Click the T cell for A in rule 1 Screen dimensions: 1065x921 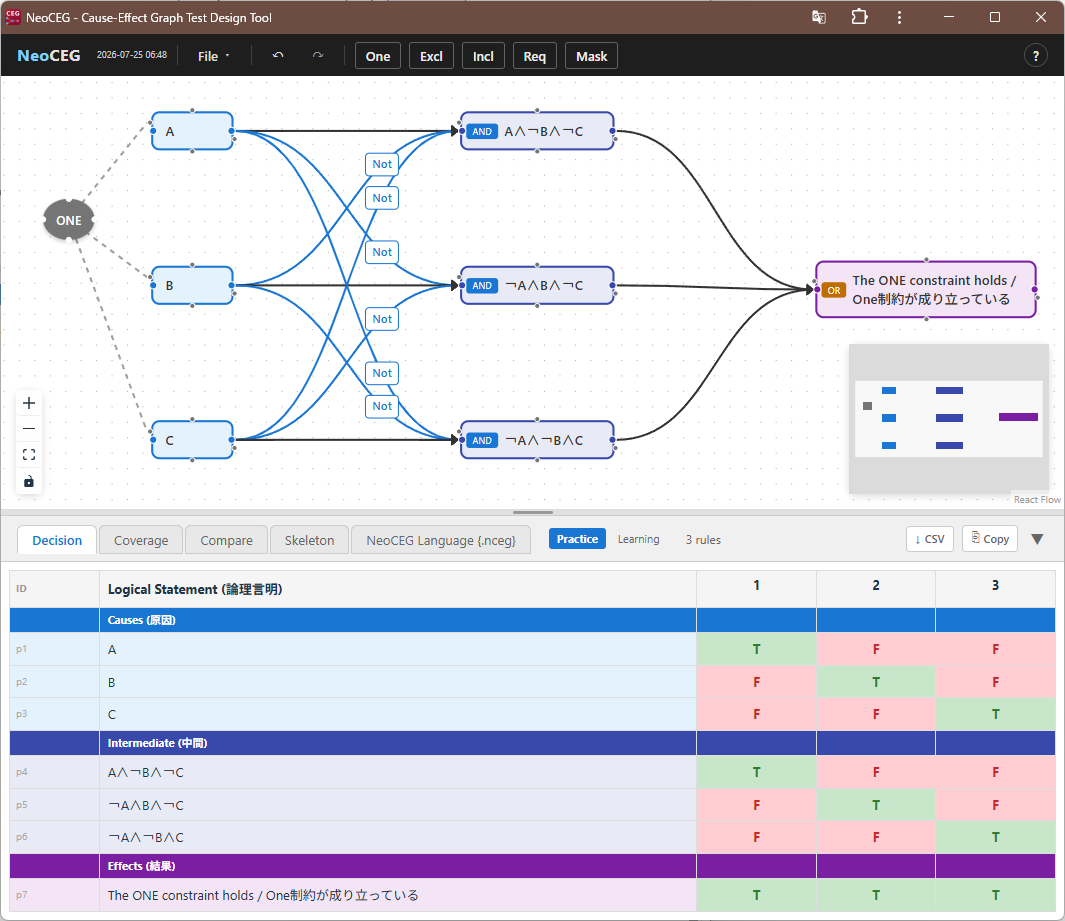point(756,649)
